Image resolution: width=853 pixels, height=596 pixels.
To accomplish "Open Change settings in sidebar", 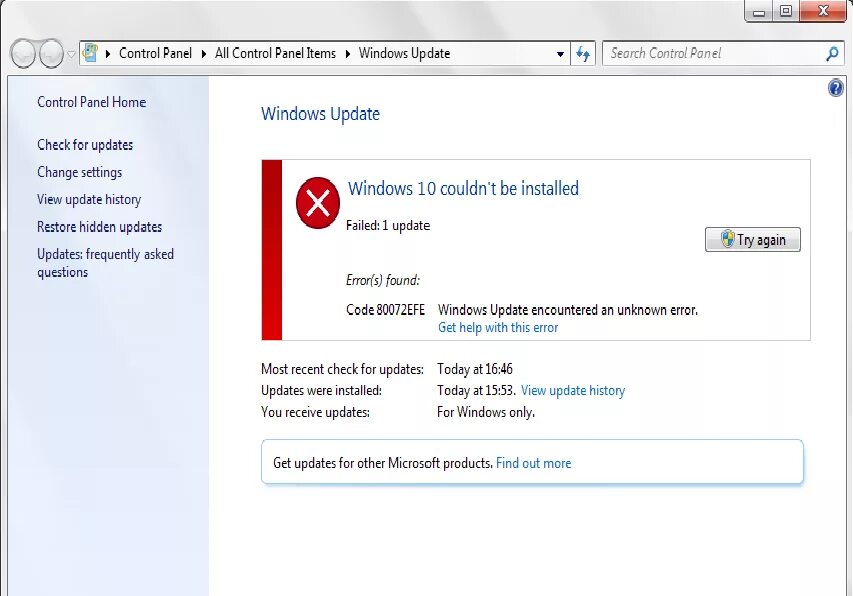I will [x=79, y=172].
